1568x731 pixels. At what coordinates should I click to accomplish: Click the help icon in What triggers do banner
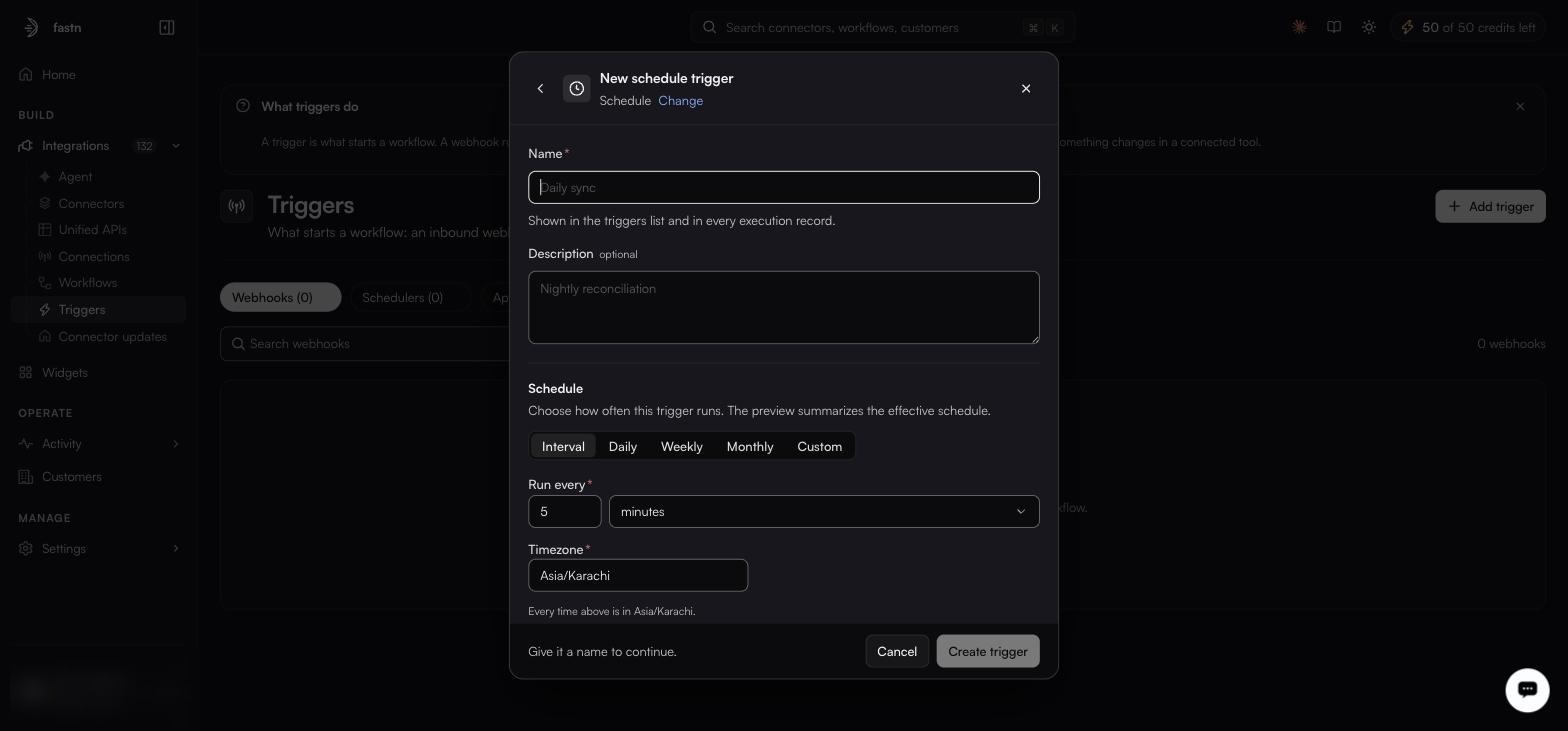click(x=243, y=106)
